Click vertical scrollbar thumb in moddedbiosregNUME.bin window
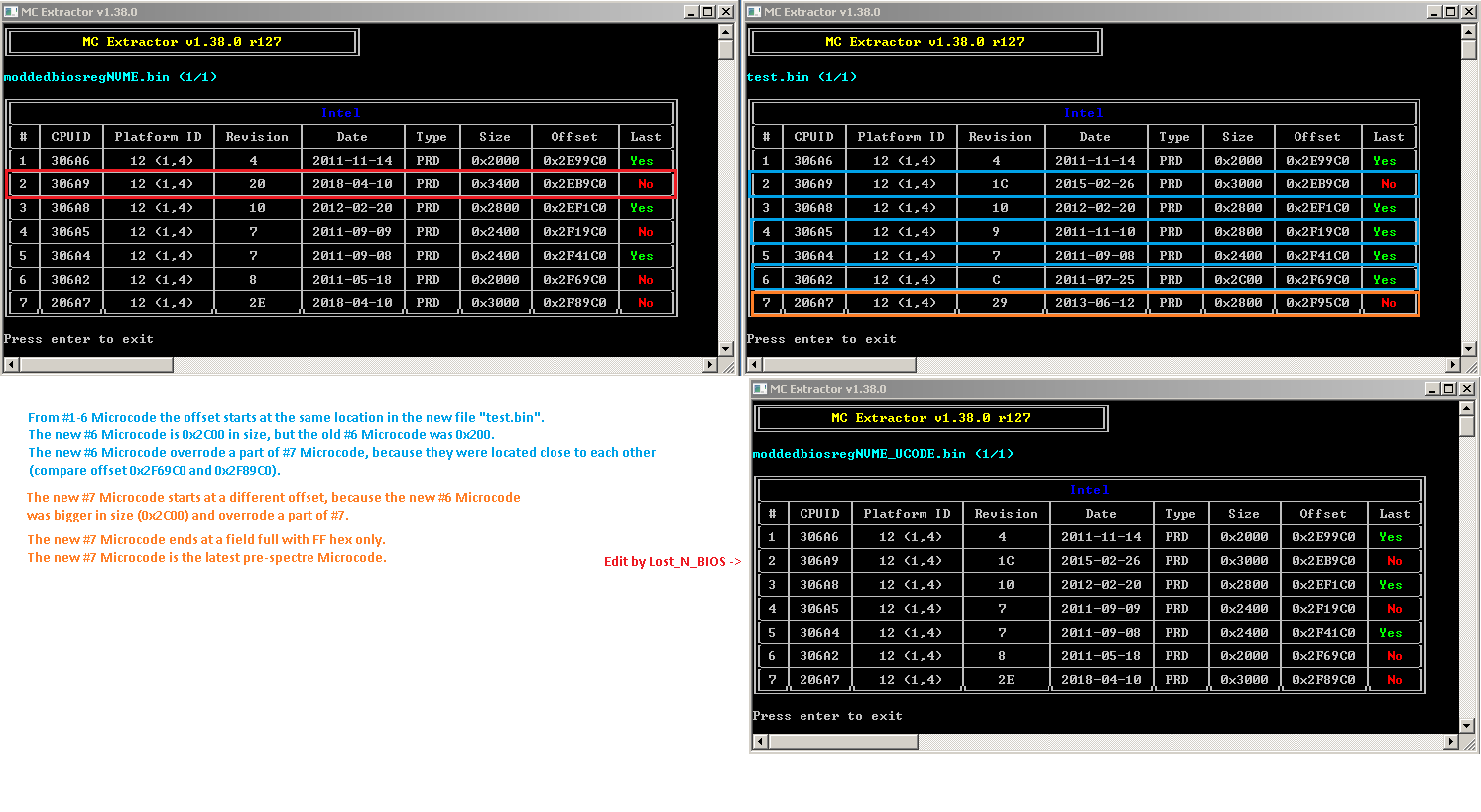The image size is (1481, 812). [726, 50]
